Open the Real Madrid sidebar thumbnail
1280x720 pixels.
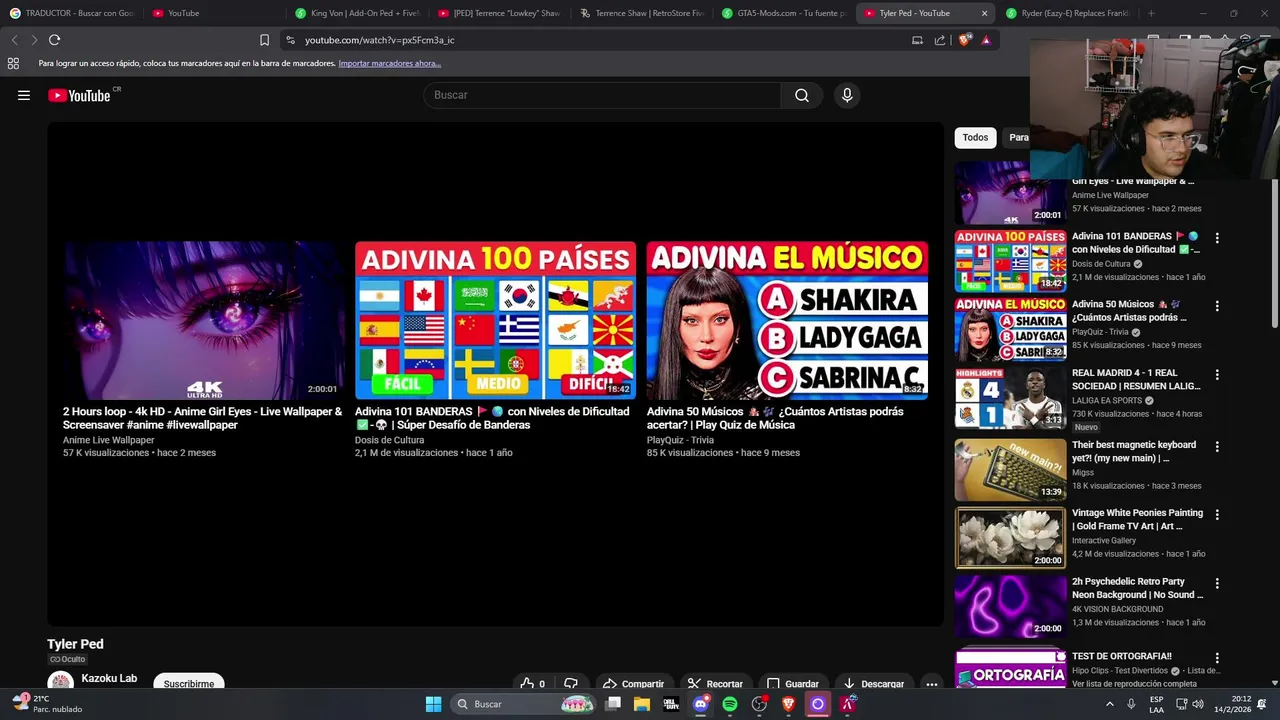[1010, 398]
